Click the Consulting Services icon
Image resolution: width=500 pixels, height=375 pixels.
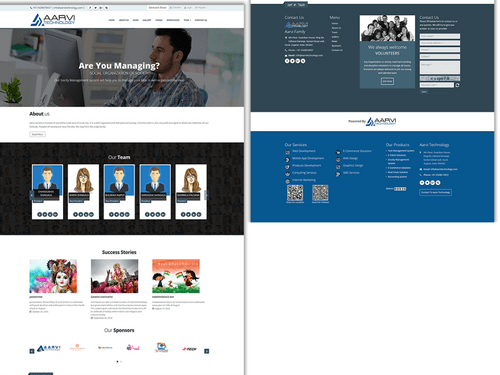[x=287, y=174]
